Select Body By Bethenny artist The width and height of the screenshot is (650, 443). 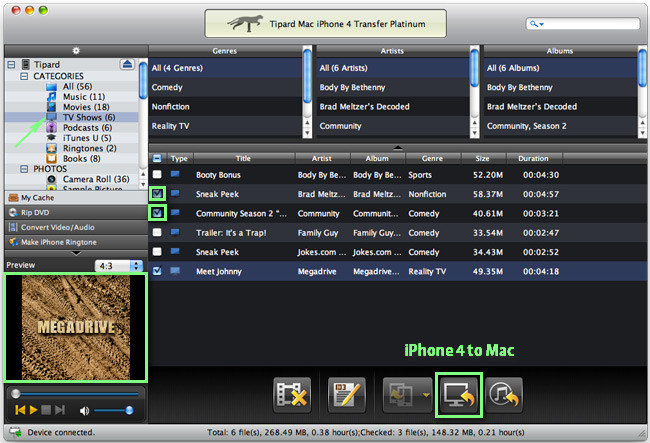click(393, 87)
